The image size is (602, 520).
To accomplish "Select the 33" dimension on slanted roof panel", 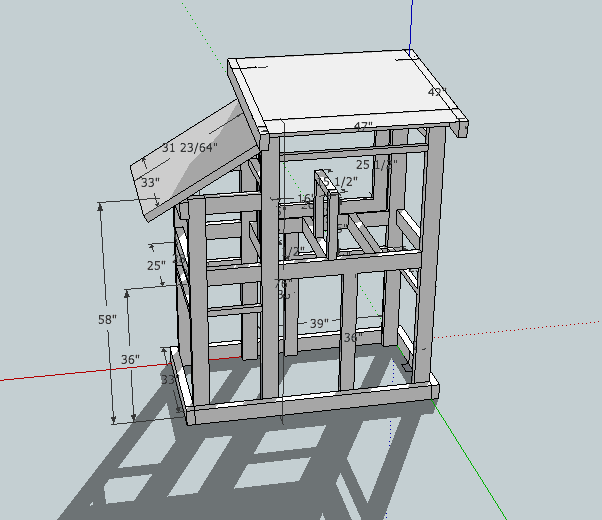I will pyautogui.click(x=150, y=182).
